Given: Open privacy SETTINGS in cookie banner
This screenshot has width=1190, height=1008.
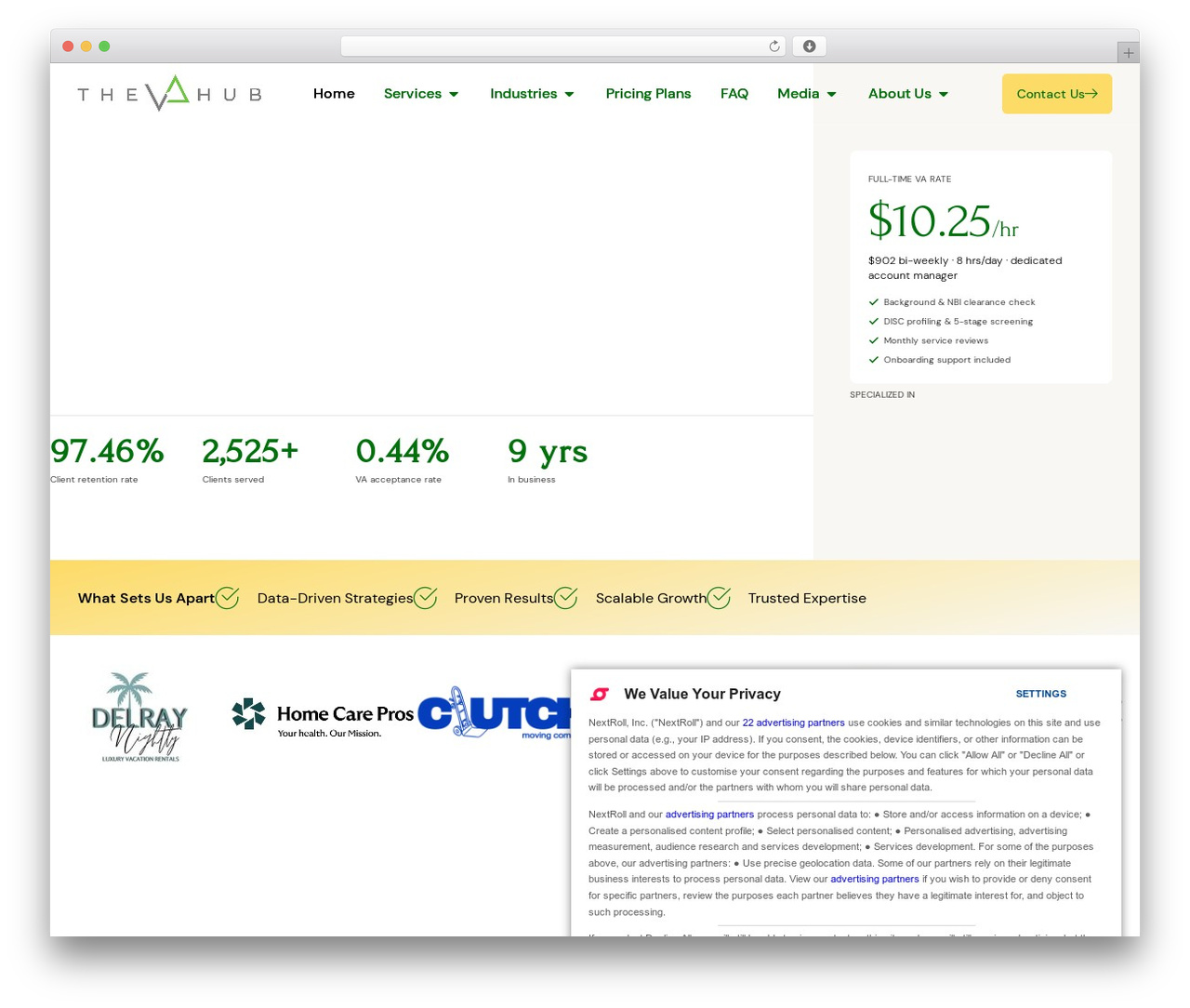Looking at the screenshot, I should (x=1041, y=694).
